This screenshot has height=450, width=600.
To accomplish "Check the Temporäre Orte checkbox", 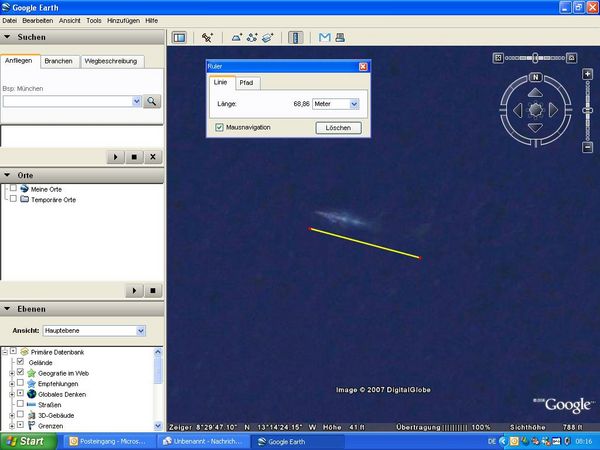I will 13,199.
